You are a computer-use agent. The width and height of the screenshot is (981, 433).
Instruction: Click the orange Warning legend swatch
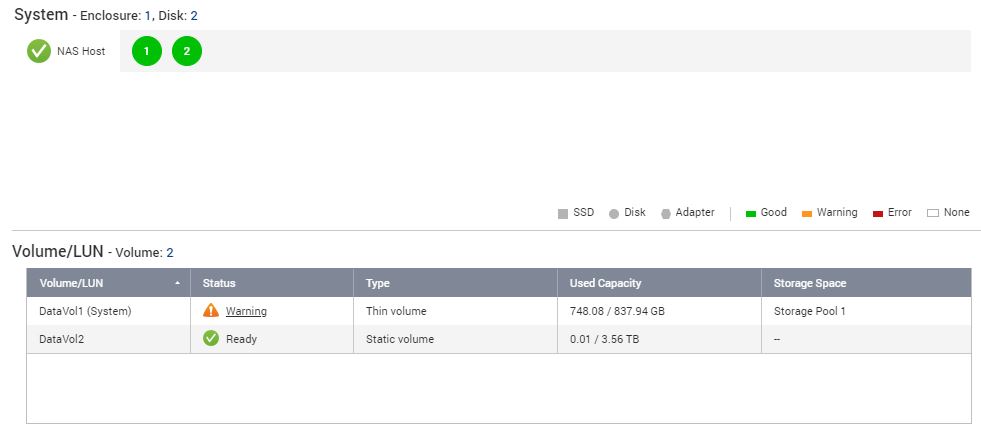point(807,213)
